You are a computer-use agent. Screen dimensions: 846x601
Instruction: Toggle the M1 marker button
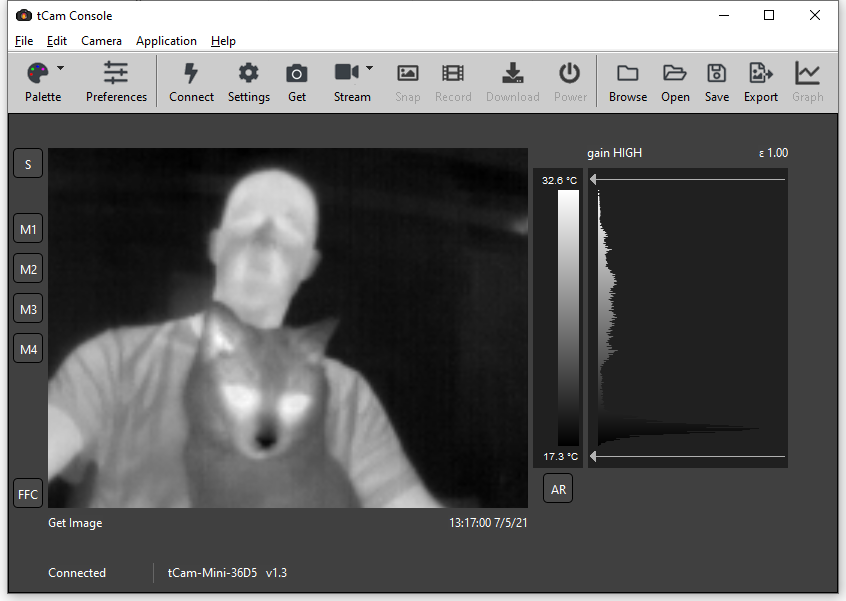28,229
